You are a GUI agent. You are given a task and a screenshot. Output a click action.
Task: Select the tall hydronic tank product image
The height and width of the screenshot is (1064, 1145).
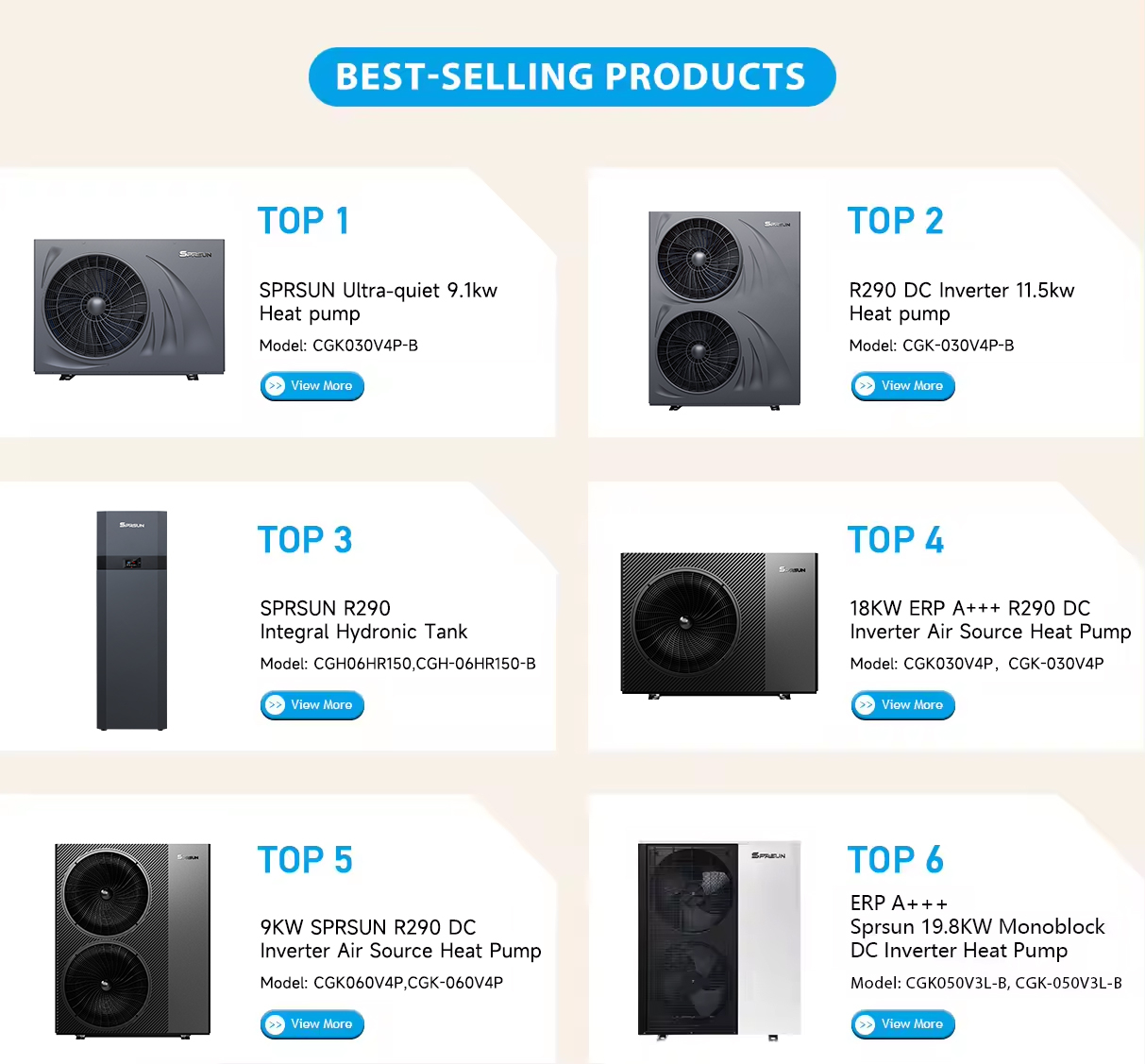click(132, 620)
